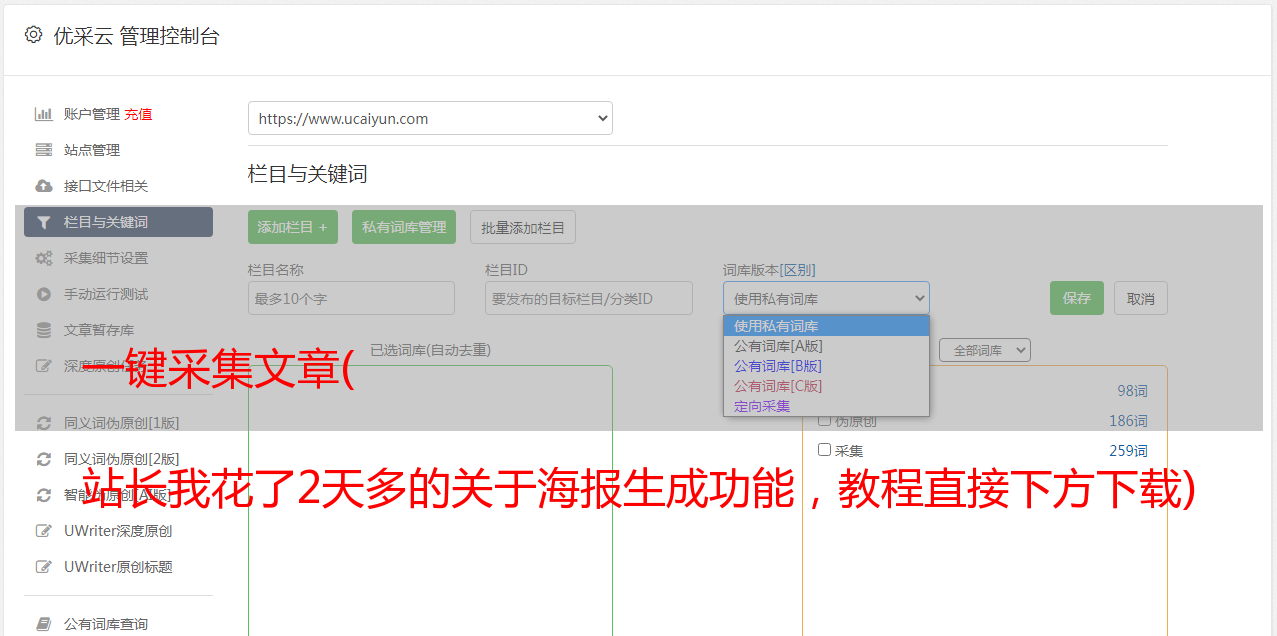Click the green 保存 button
Image resolution: width=1277 pixels, height=636 pixels.
coord(1077,298)
